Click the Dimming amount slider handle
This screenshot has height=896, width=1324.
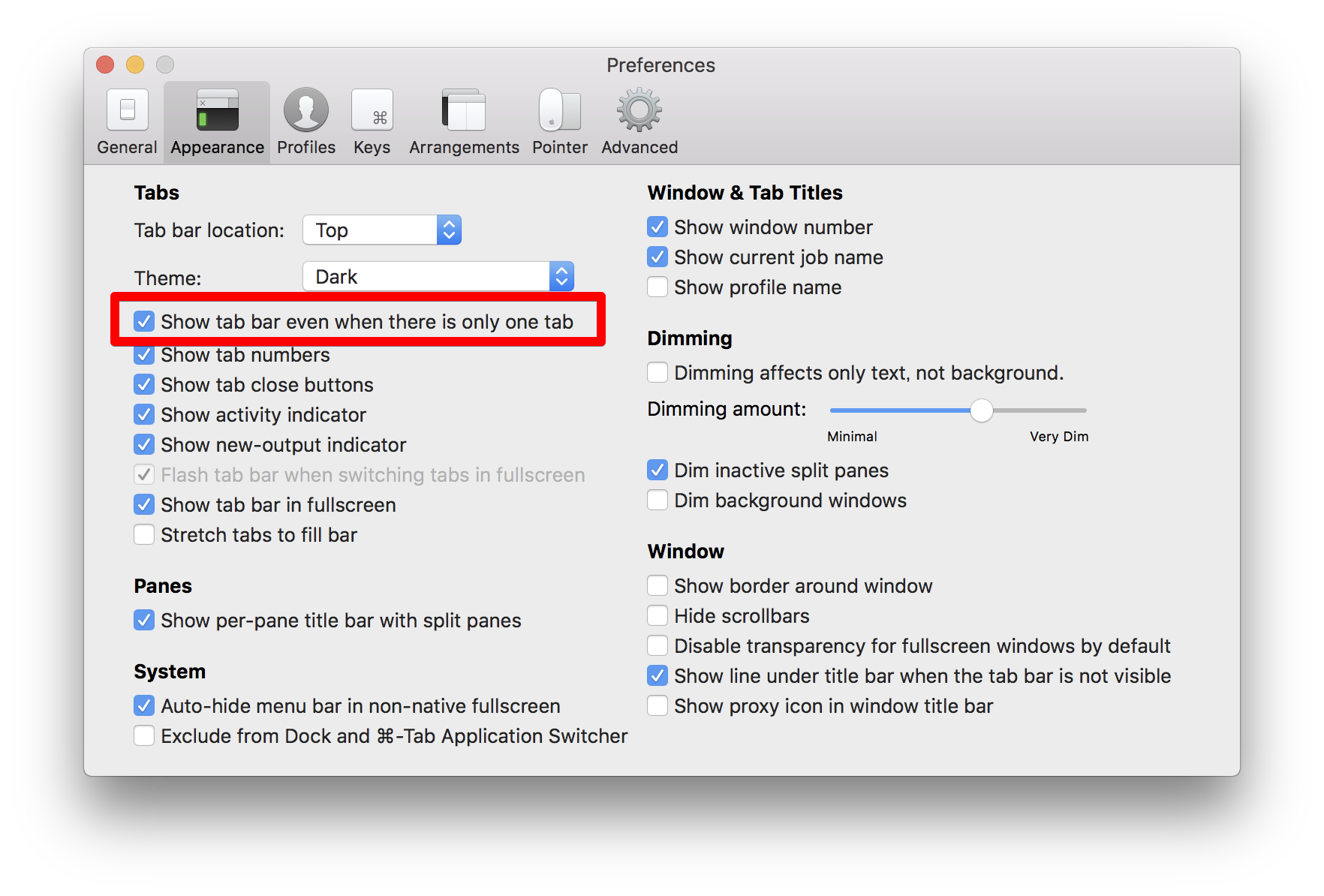tap(981, 410)
